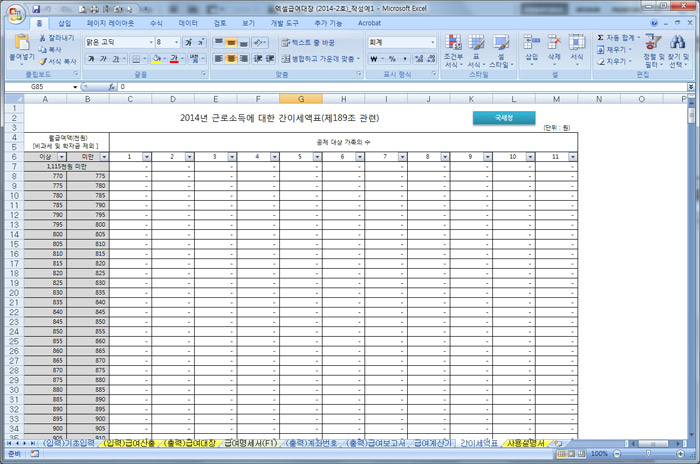Select column G header
The height and width of the screenshot is (464, 700).
[x=301, y=99]
